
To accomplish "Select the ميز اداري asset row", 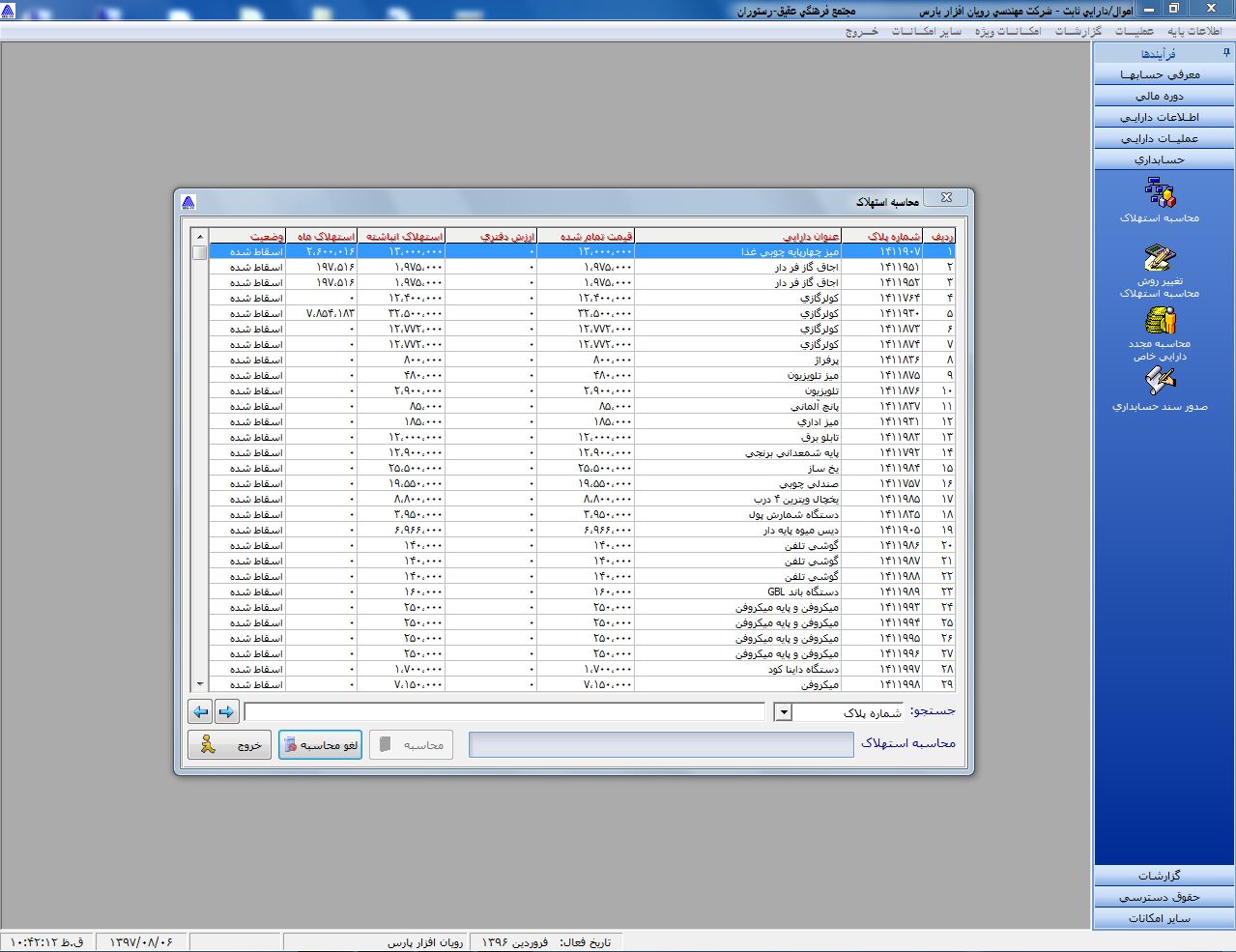I will pyautogui.click(x=582, y=421).
